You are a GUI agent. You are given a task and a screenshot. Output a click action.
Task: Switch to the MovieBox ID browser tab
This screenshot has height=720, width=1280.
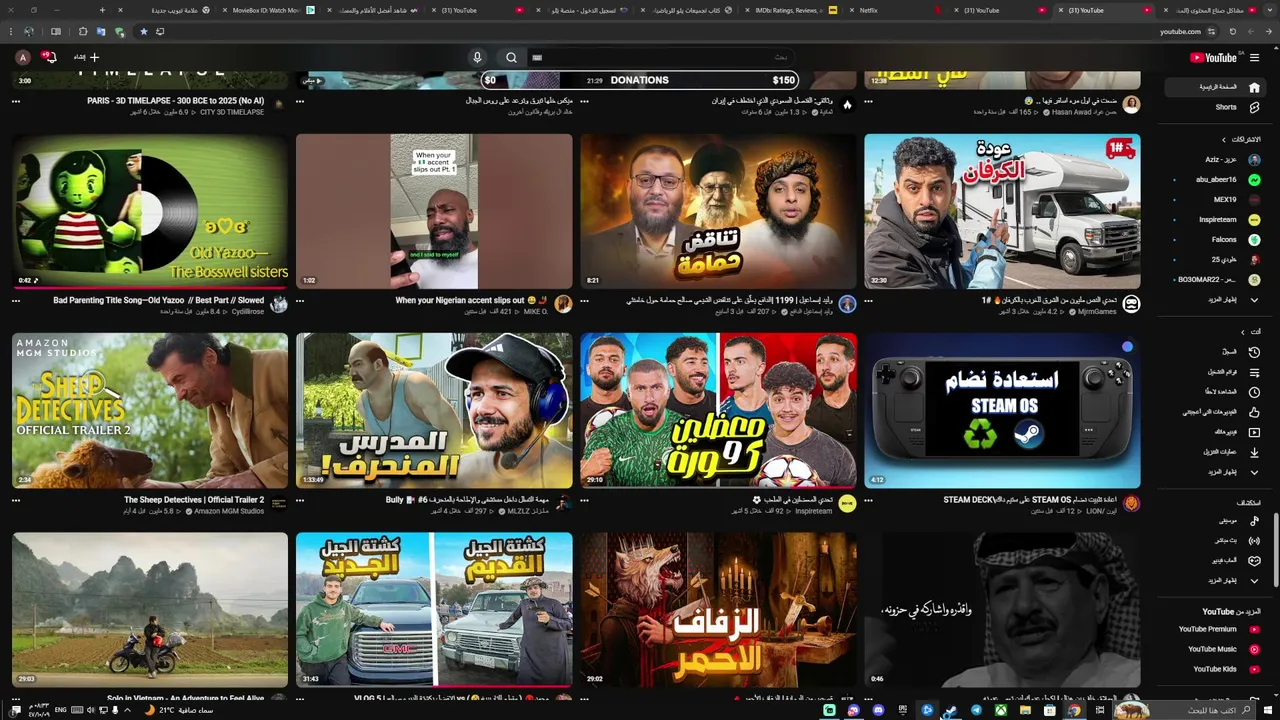(266, 10)
